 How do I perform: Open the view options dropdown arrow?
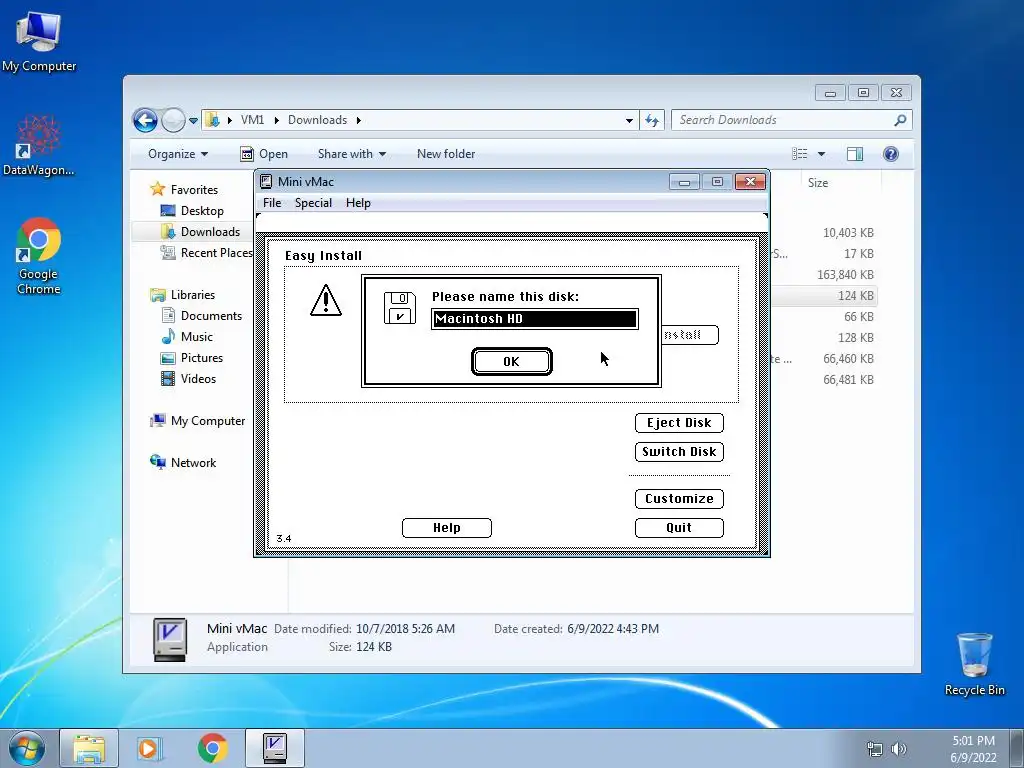[x=822, y=154]
